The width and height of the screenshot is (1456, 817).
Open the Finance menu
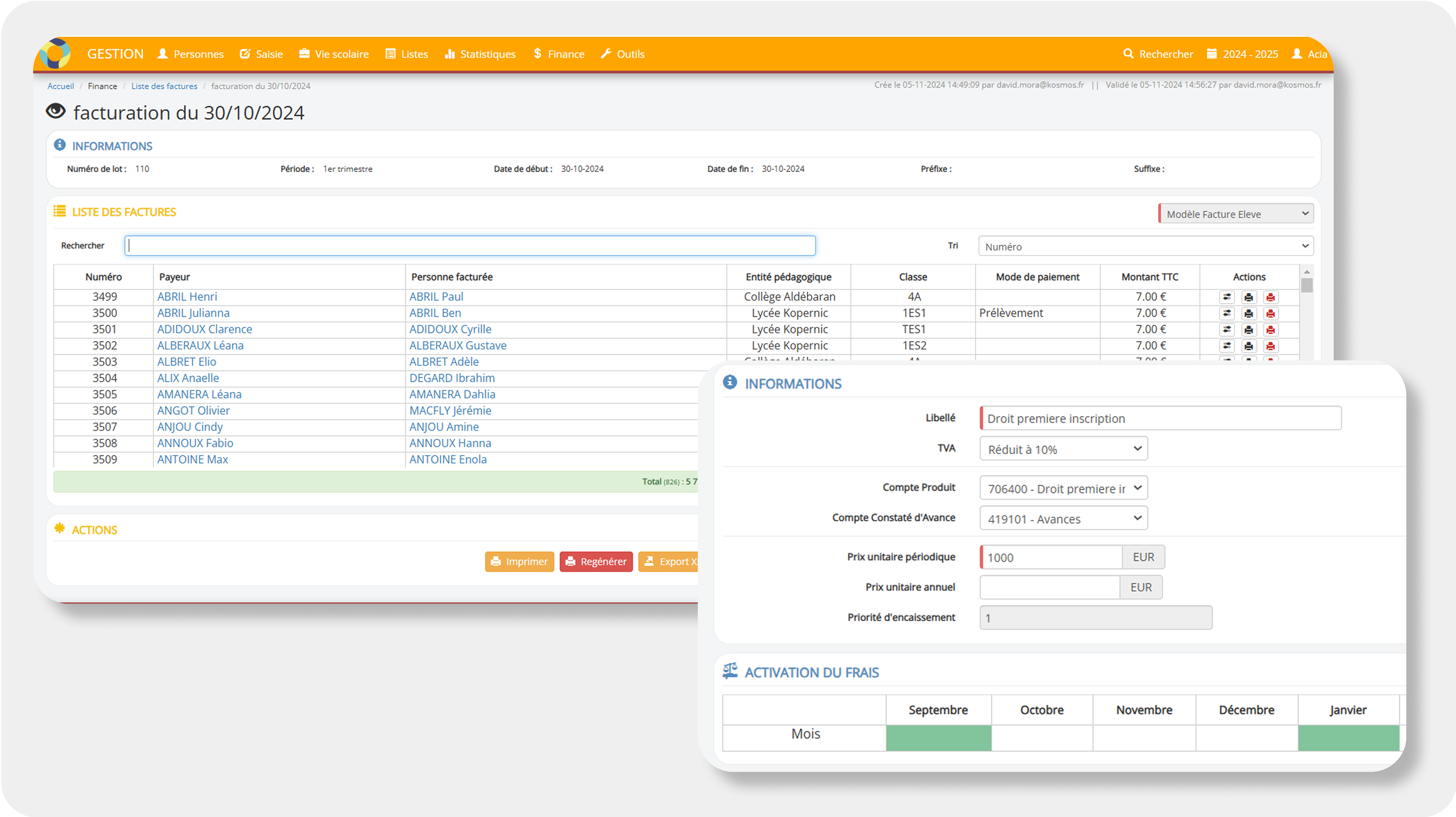[x=559, y=54]
